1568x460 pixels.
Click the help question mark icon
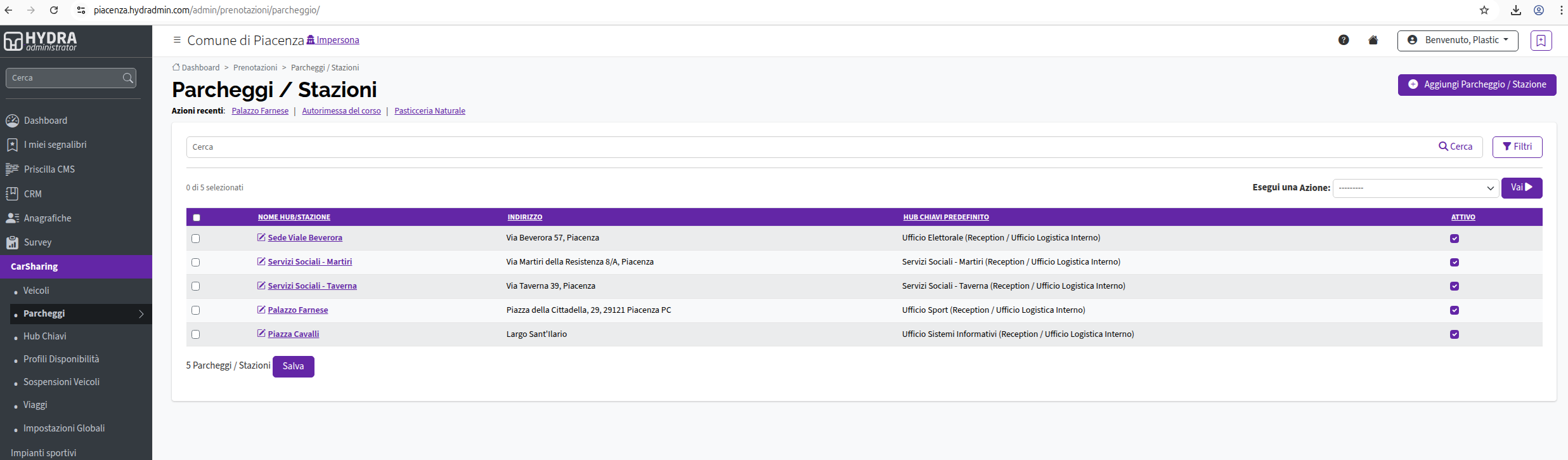pyautogui.click(x=1343, y=40)
